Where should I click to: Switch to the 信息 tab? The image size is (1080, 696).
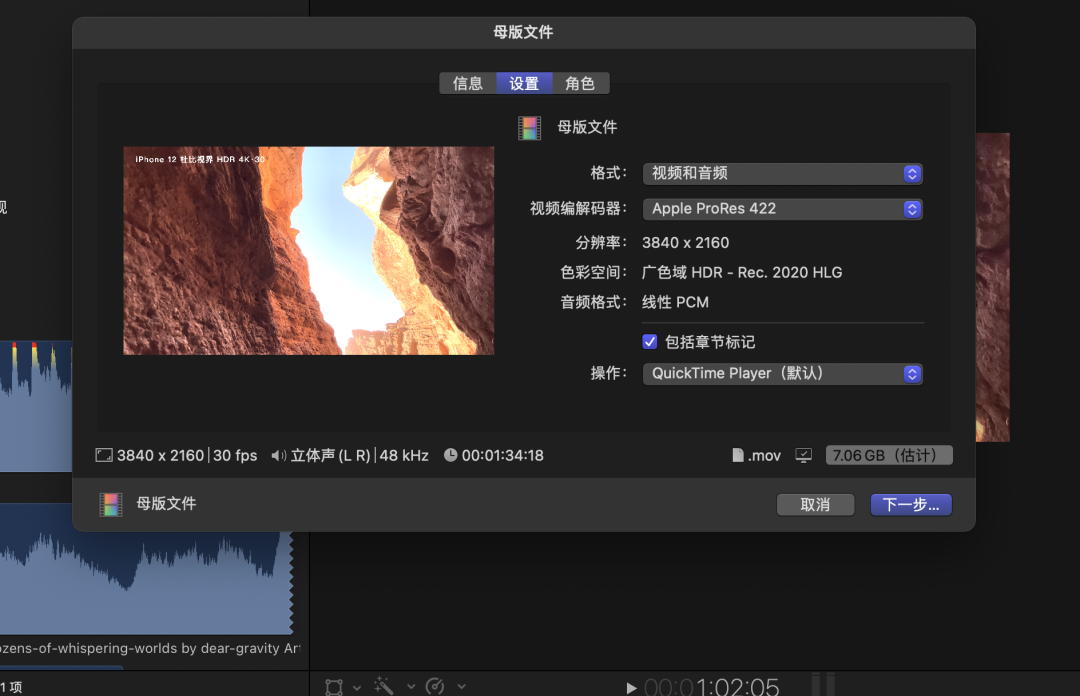[467, 83]
